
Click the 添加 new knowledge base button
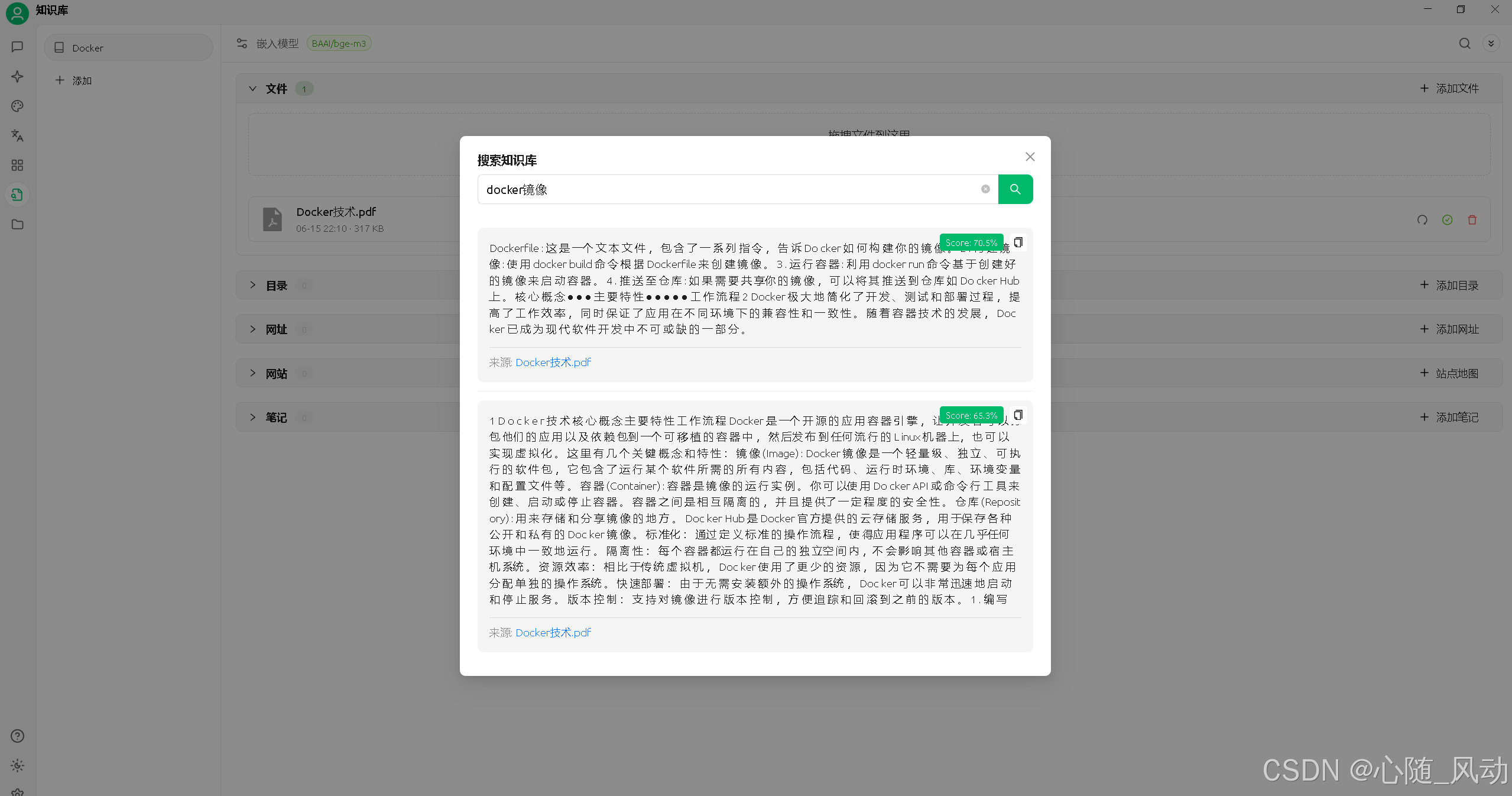point(74,80)
